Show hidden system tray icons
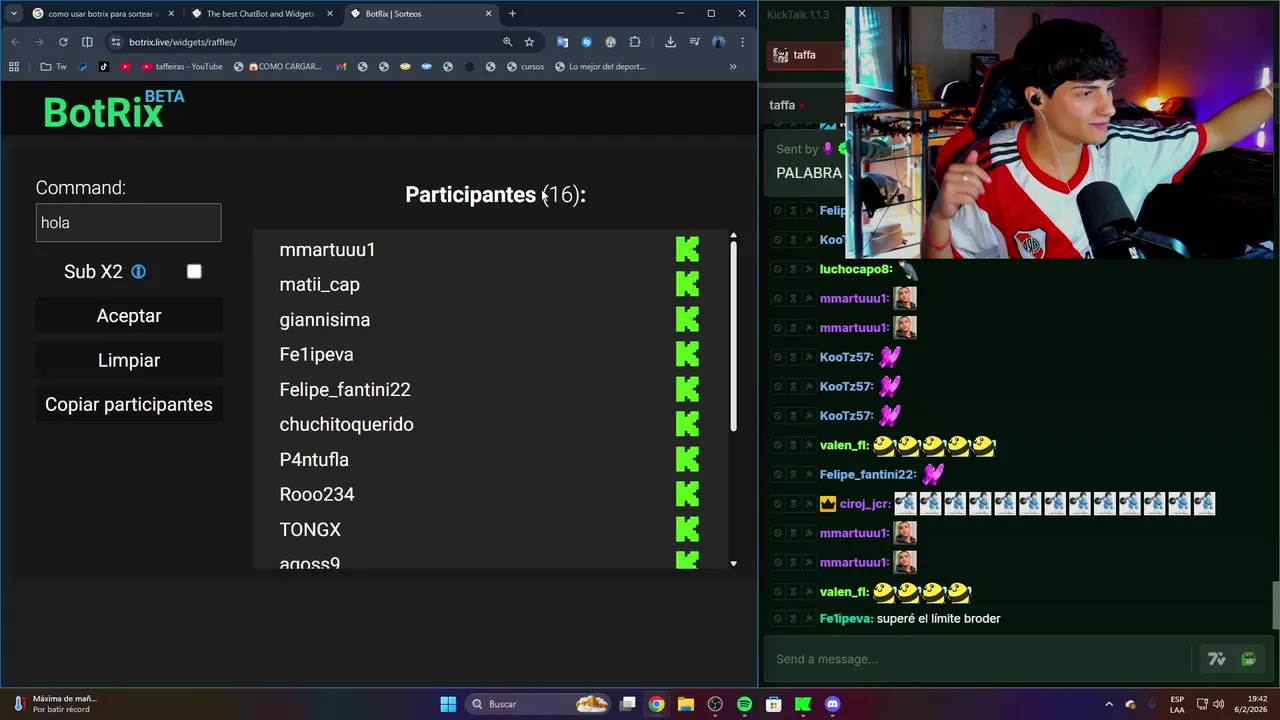Viewport: 1280px width, 720px height. [1109, 704]
